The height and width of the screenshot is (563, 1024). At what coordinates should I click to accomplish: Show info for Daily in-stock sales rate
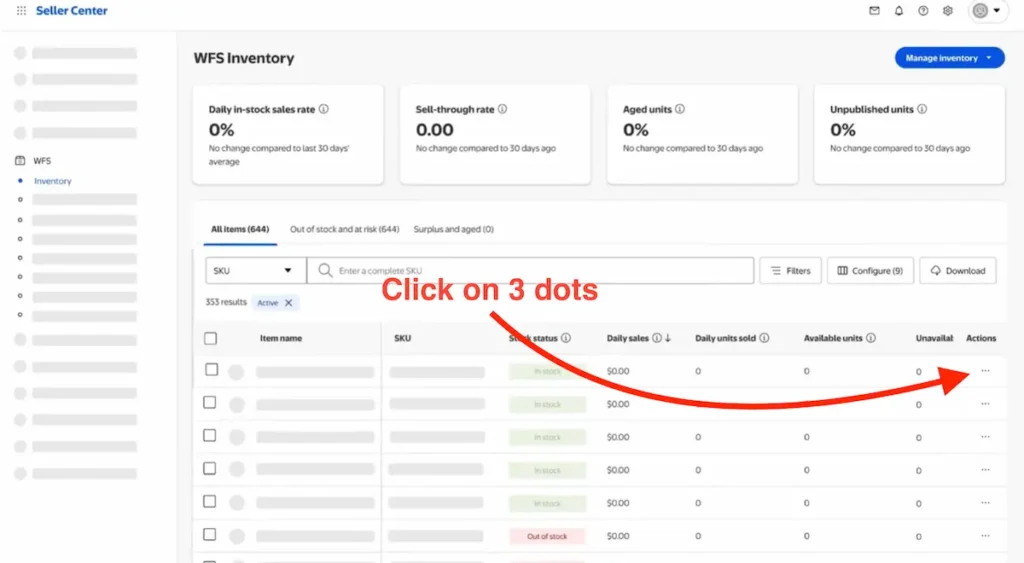click(323, 109)
